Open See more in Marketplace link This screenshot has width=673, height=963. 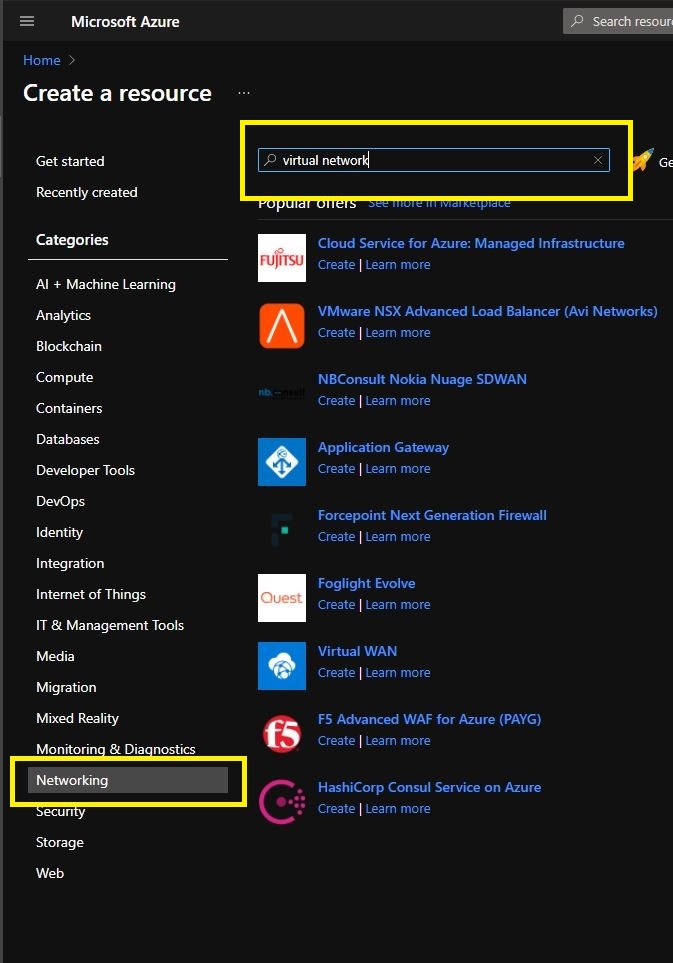pos(439,203)
